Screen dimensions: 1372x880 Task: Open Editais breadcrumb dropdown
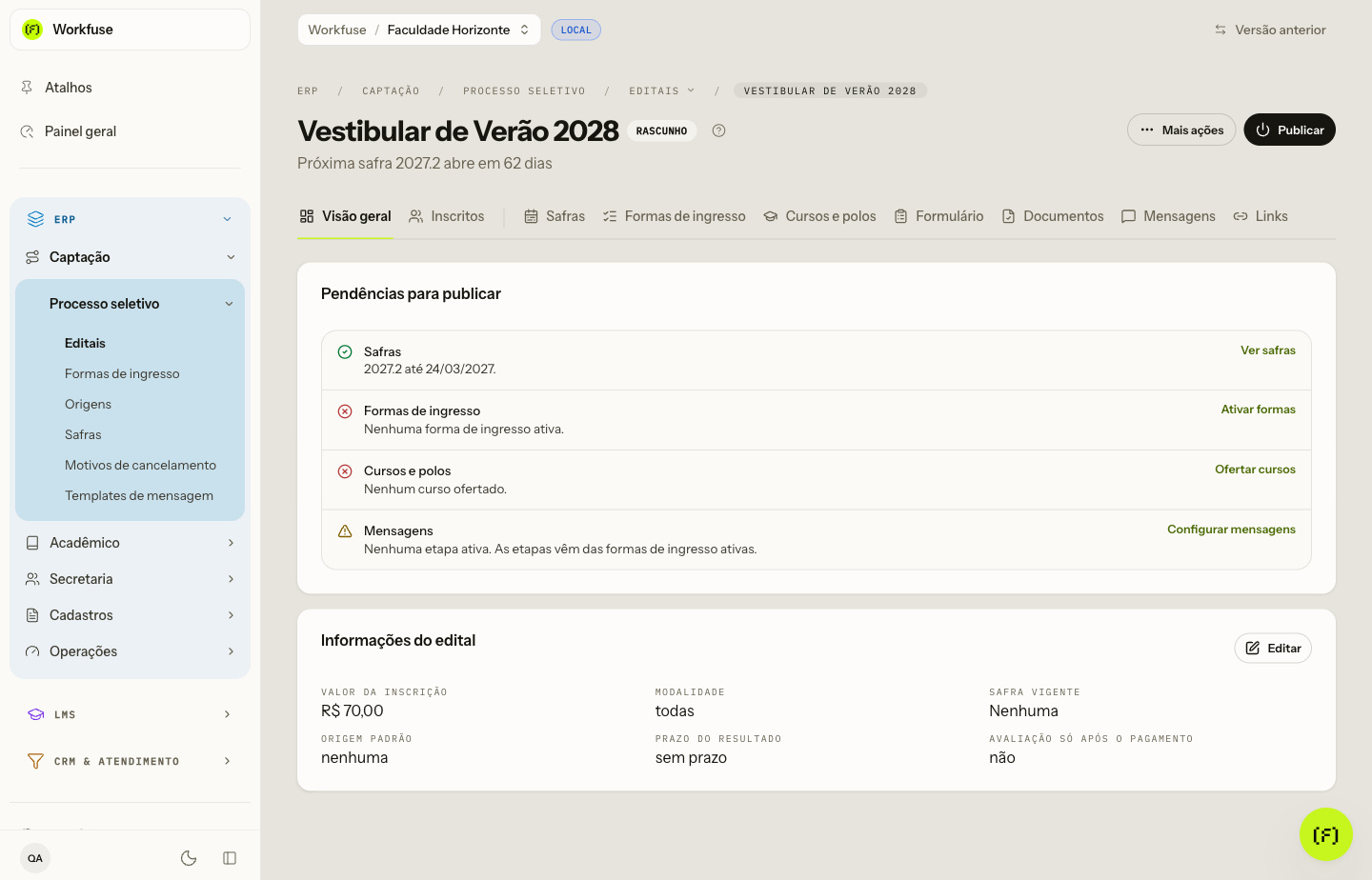coord(661,91)
